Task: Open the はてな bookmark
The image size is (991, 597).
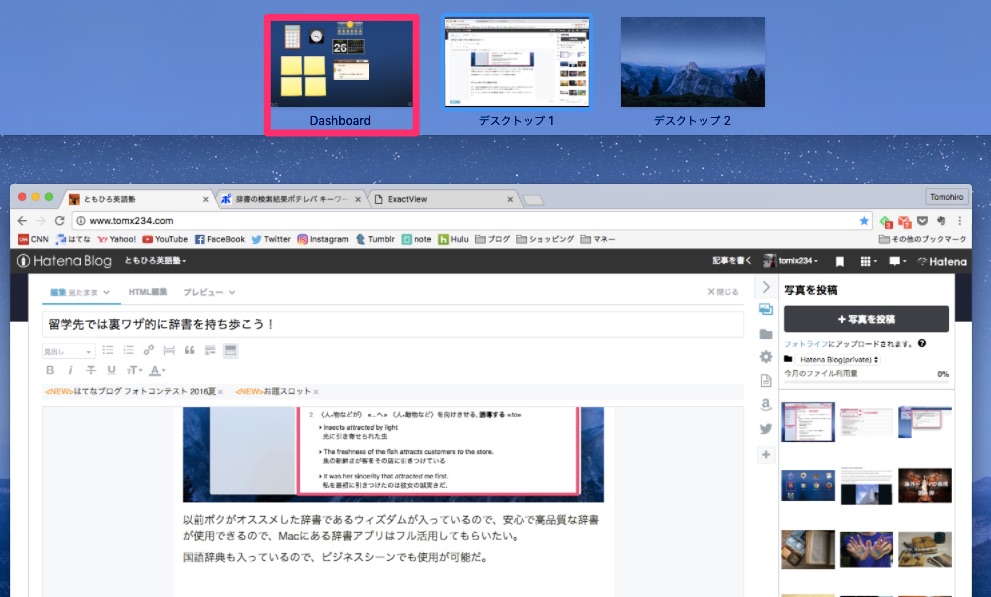Action: click(x=73, y=239)
